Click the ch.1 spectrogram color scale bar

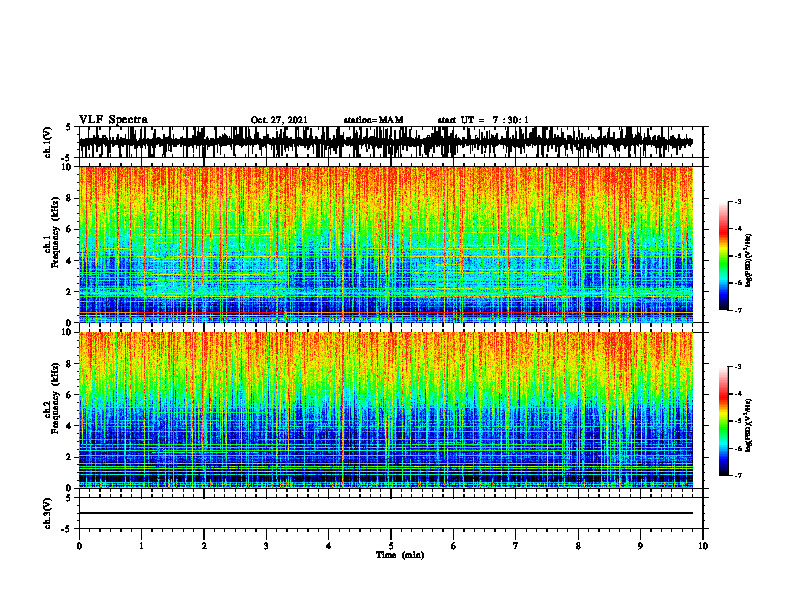click(x=723, y=256)
